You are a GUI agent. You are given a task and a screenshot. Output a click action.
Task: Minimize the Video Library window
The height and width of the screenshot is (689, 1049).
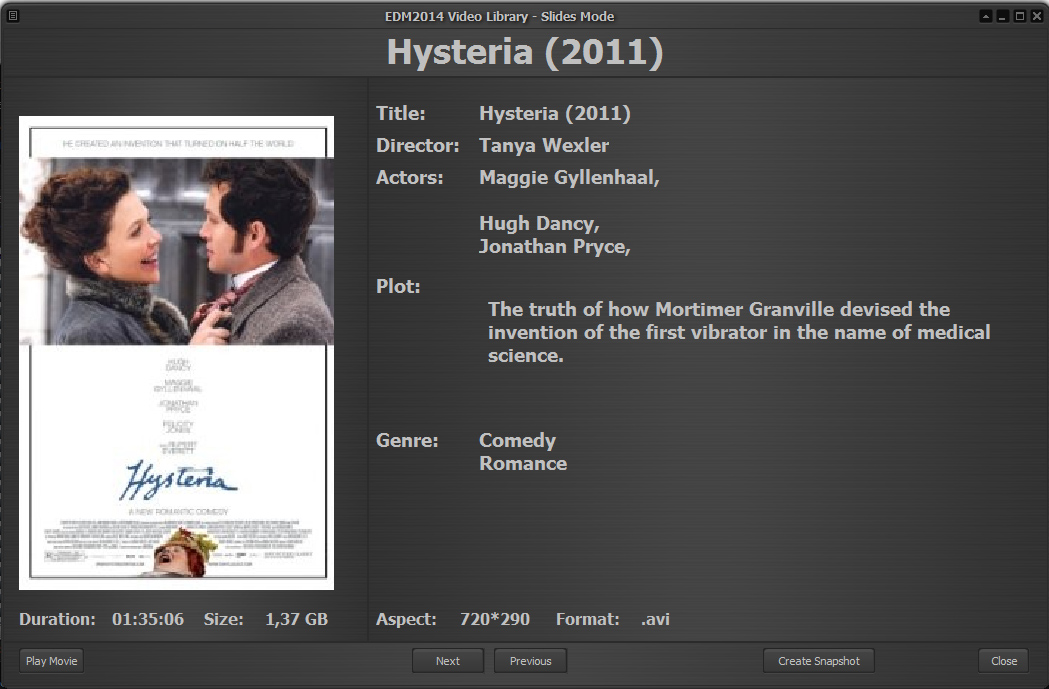[x=1002, y=16]
